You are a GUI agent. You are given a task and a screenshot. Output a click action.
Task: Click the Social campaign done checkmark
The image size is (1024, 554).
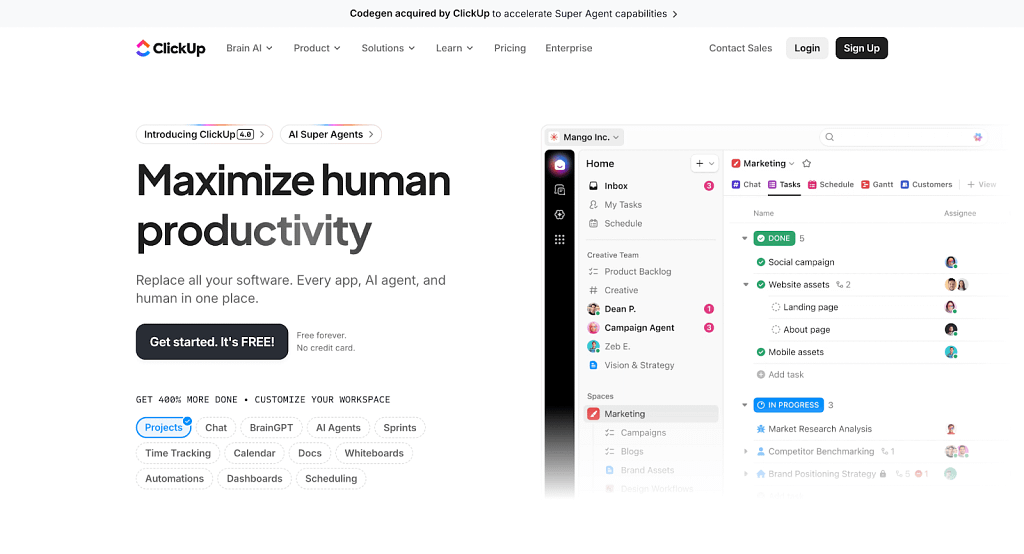[x=761, y=262]
